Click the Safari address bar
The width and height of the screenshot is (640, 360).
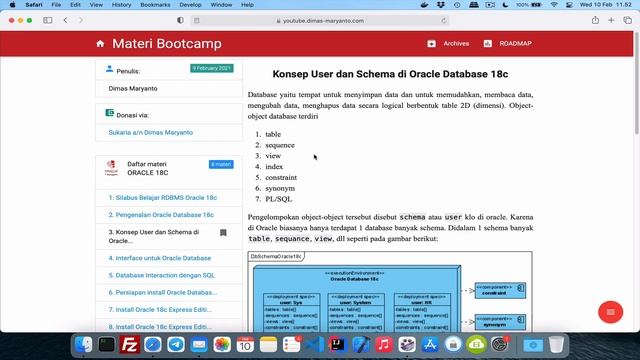click(x=320, y=20)
